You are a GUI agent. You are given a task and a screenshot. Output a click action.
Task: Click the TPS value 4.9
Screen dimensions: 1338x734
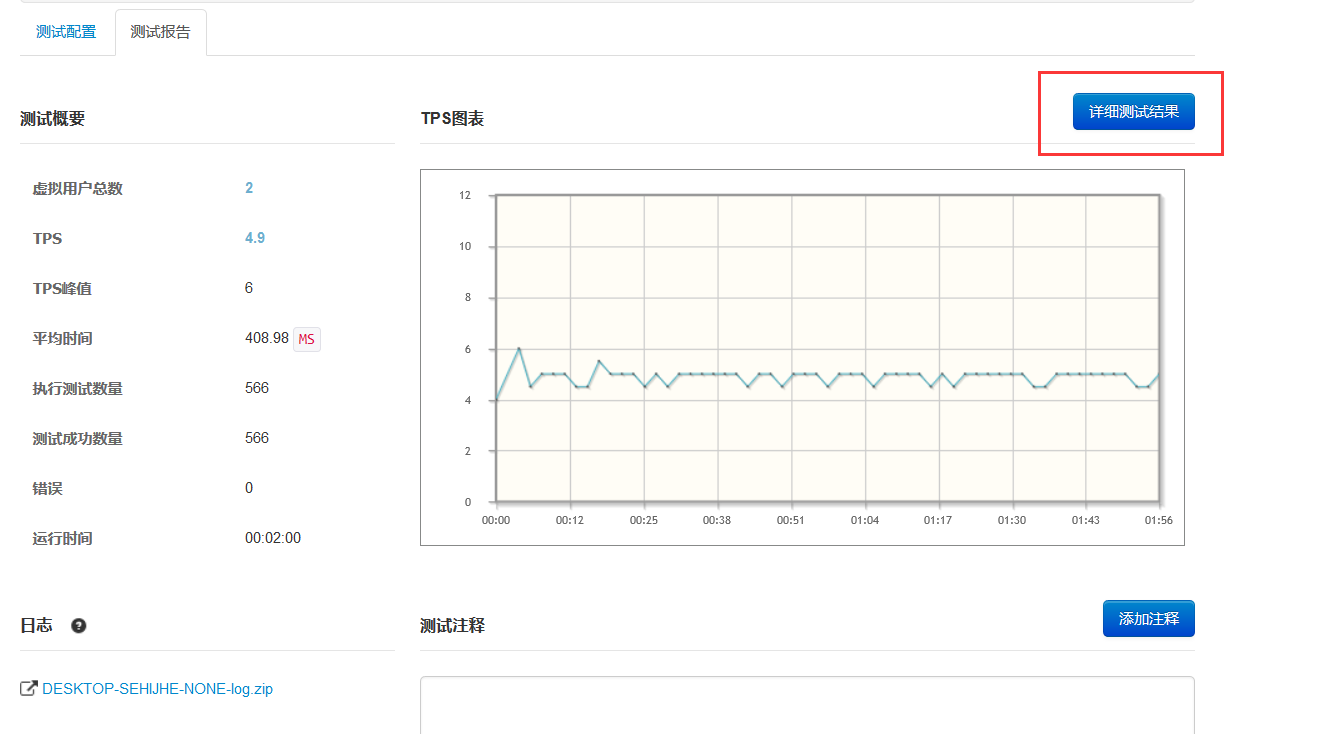click(255, 238)
